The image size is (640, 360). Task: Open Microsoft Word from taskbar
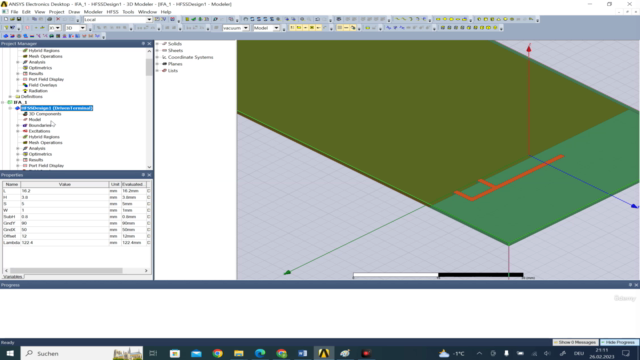(302, 353)
